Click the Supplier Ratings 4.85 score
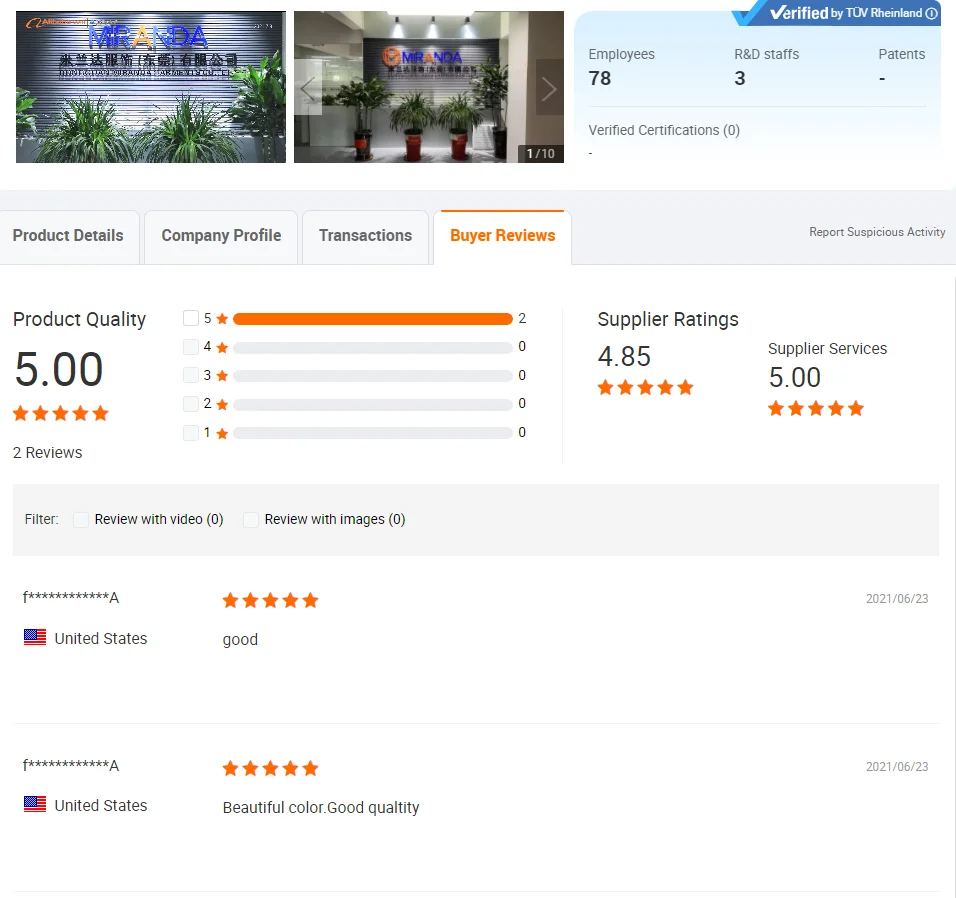The height and width of the screenshot is (898, 956). tap(624, 356)
